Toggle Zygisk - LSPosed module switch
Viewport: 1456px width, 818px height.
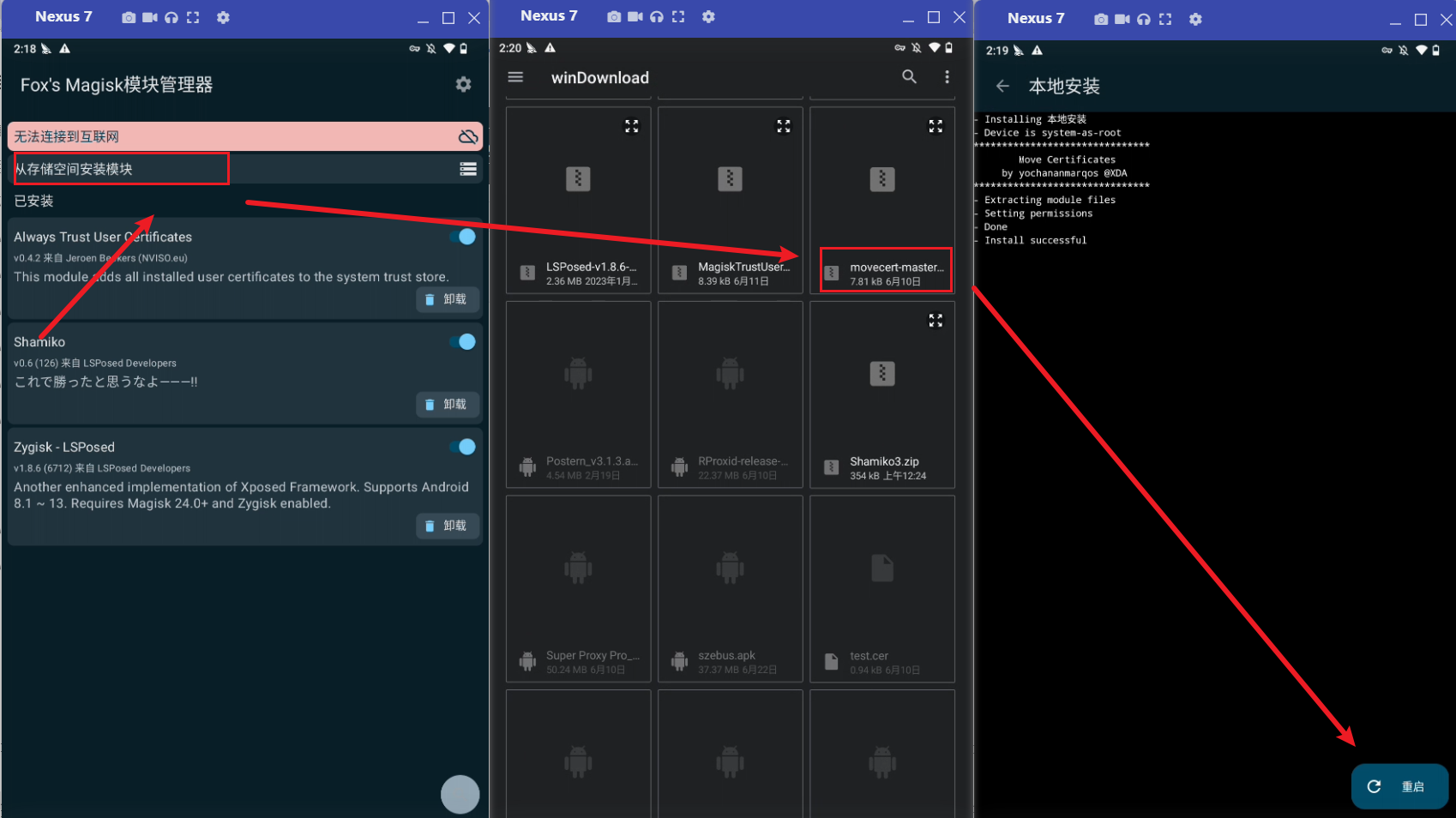463,447
